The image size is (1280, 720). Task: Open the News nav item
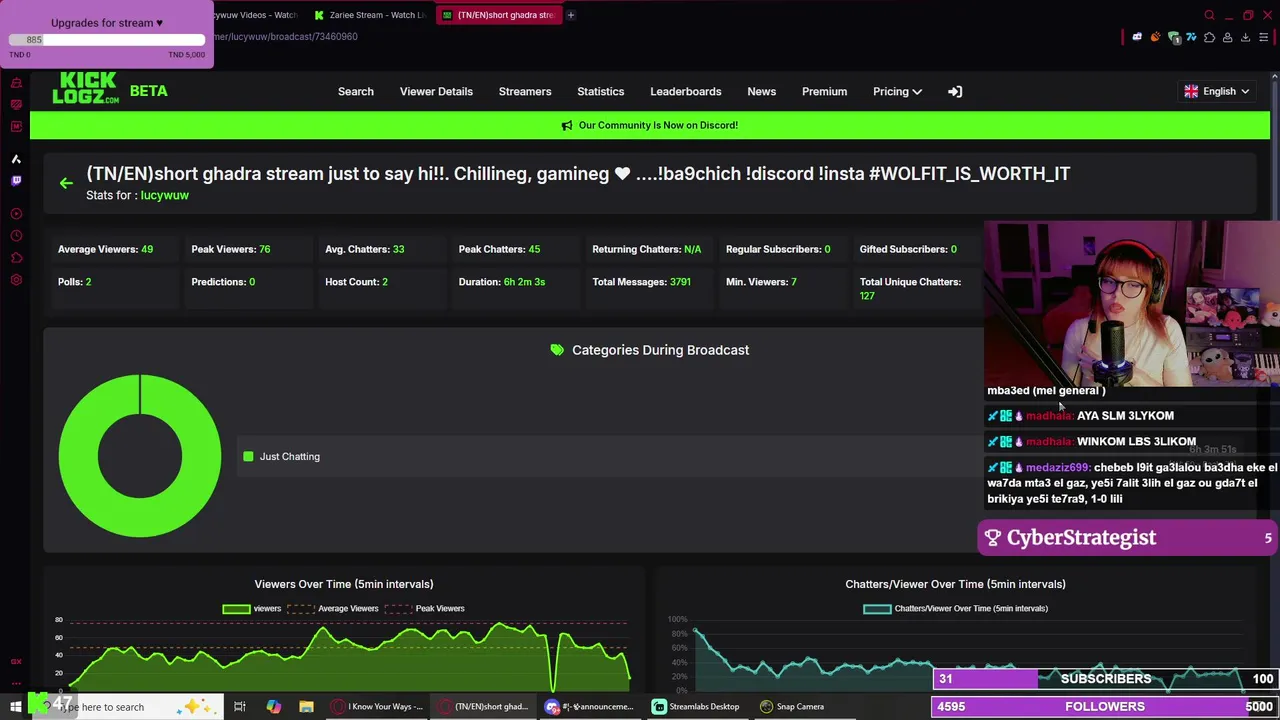pos(761,91)
